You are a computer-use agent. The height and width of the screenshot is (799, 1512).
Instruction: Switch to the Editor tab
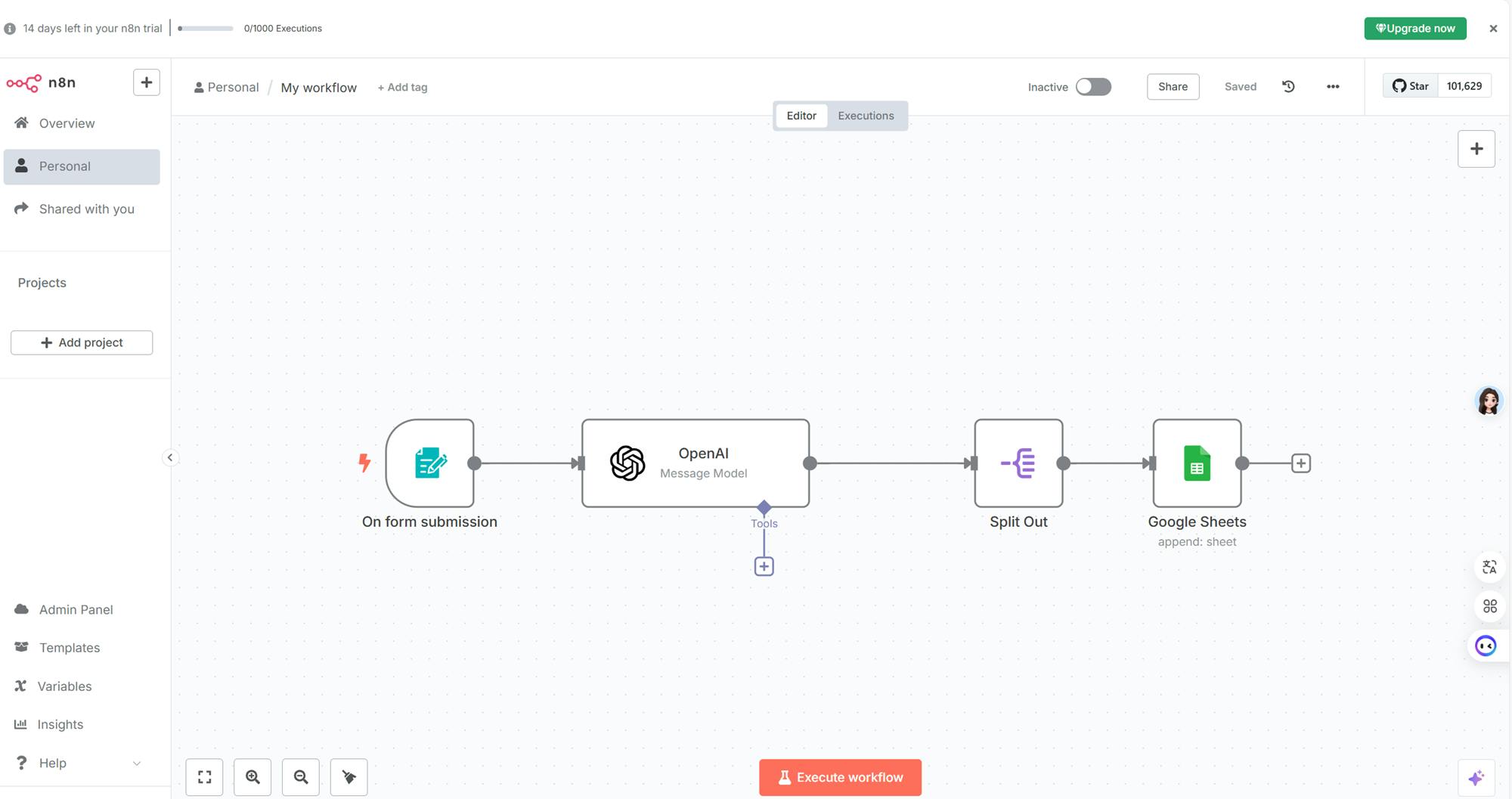tap(801, 116)
